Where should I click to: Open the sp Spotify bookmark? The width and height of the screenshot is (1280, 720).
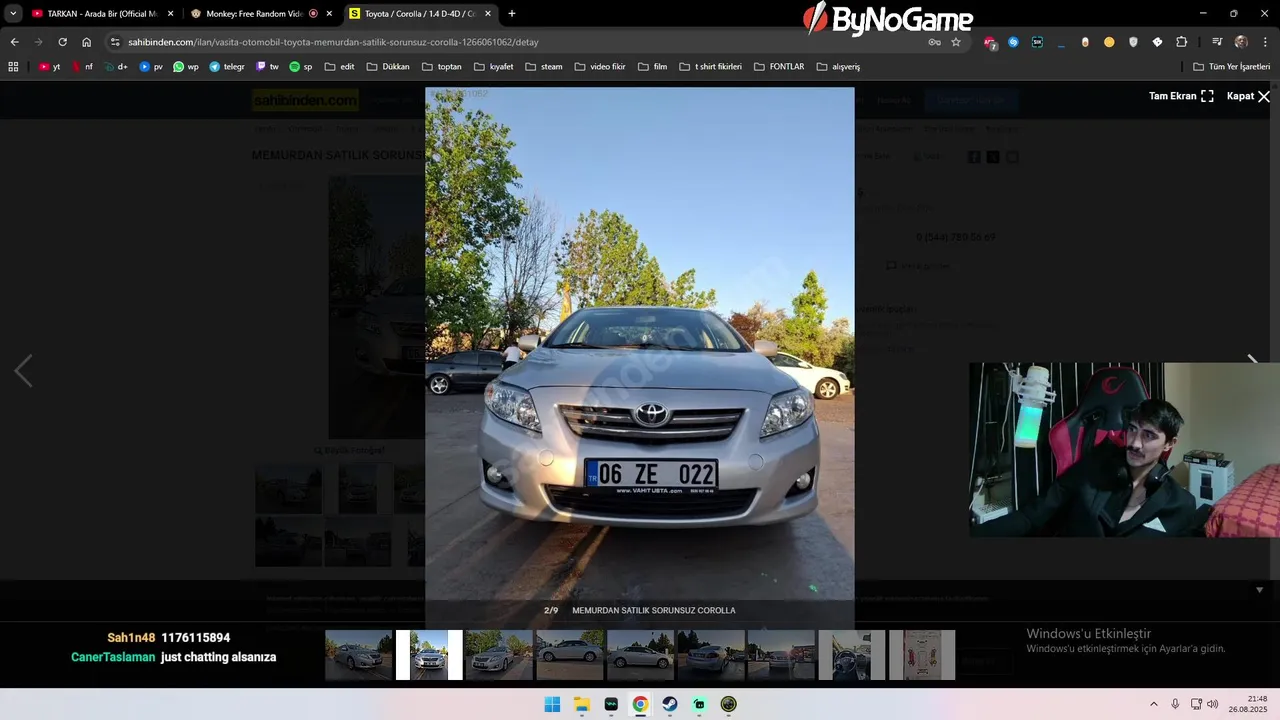(301, 66)
